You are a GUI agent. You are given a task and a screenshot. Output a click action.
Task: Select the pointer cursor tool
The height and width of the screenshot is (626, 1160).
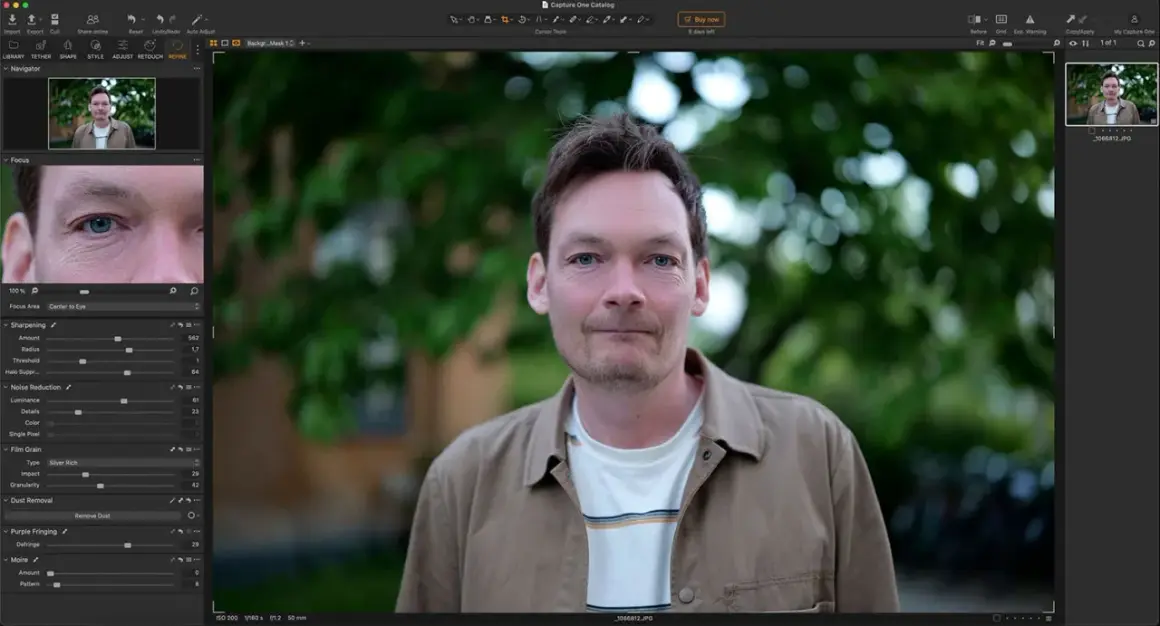pyautogui.click(x=453, y=20)
